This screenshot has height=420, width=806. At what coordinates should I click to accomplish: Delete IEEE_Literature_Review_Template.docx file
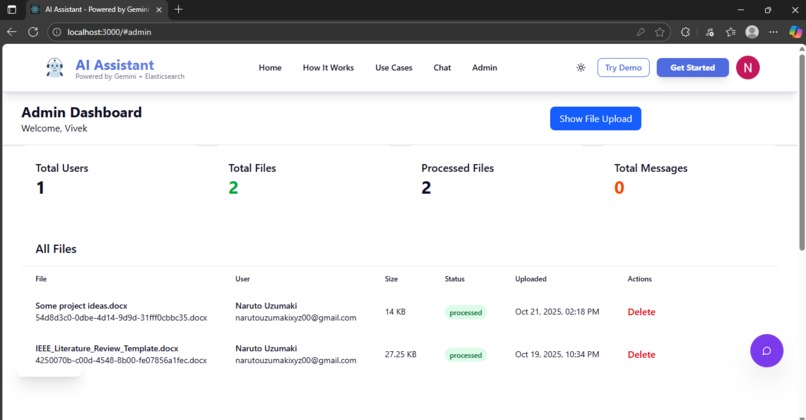(641, 355)
